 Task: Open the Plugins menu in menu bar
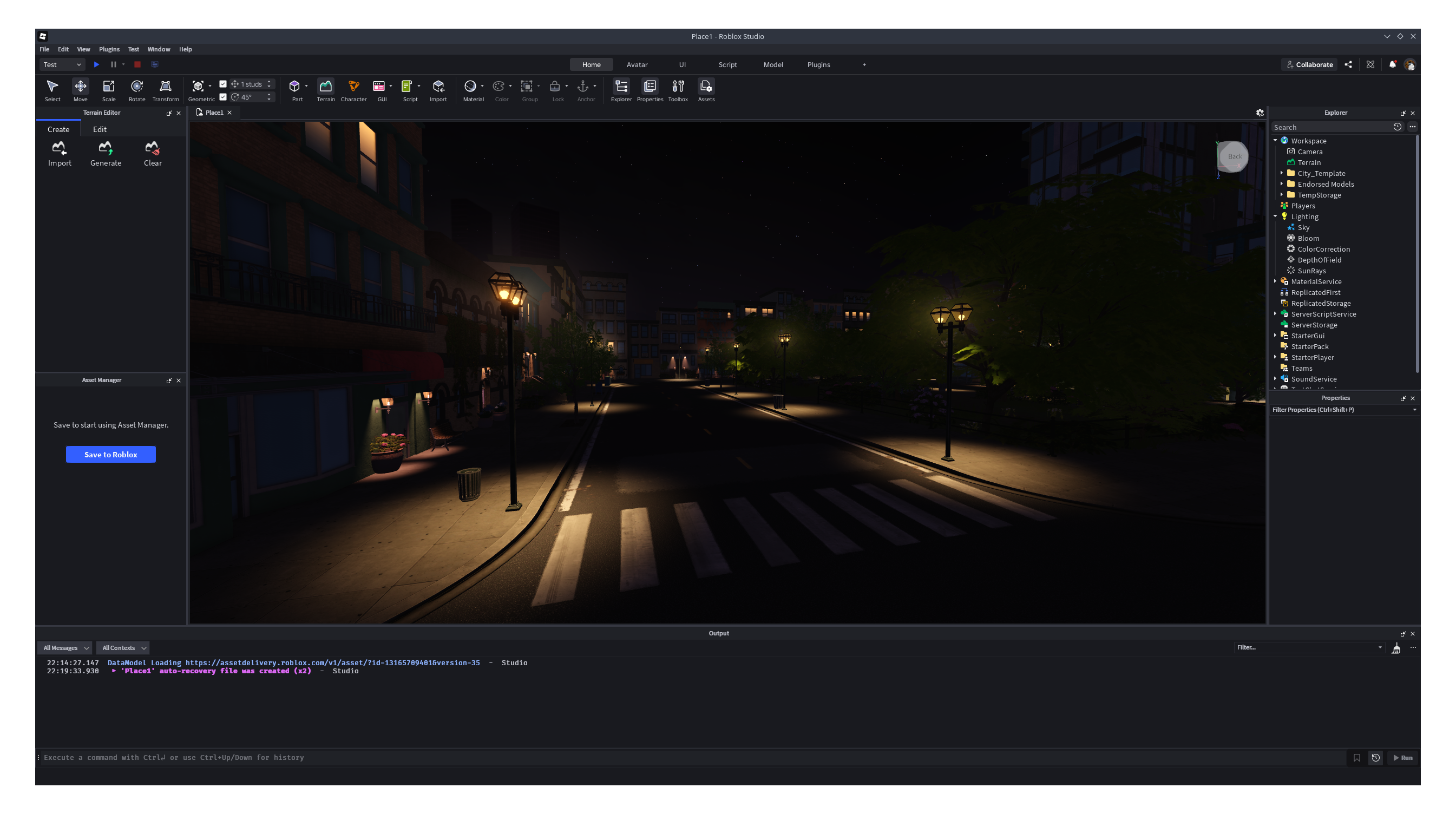tap(109, 49)
